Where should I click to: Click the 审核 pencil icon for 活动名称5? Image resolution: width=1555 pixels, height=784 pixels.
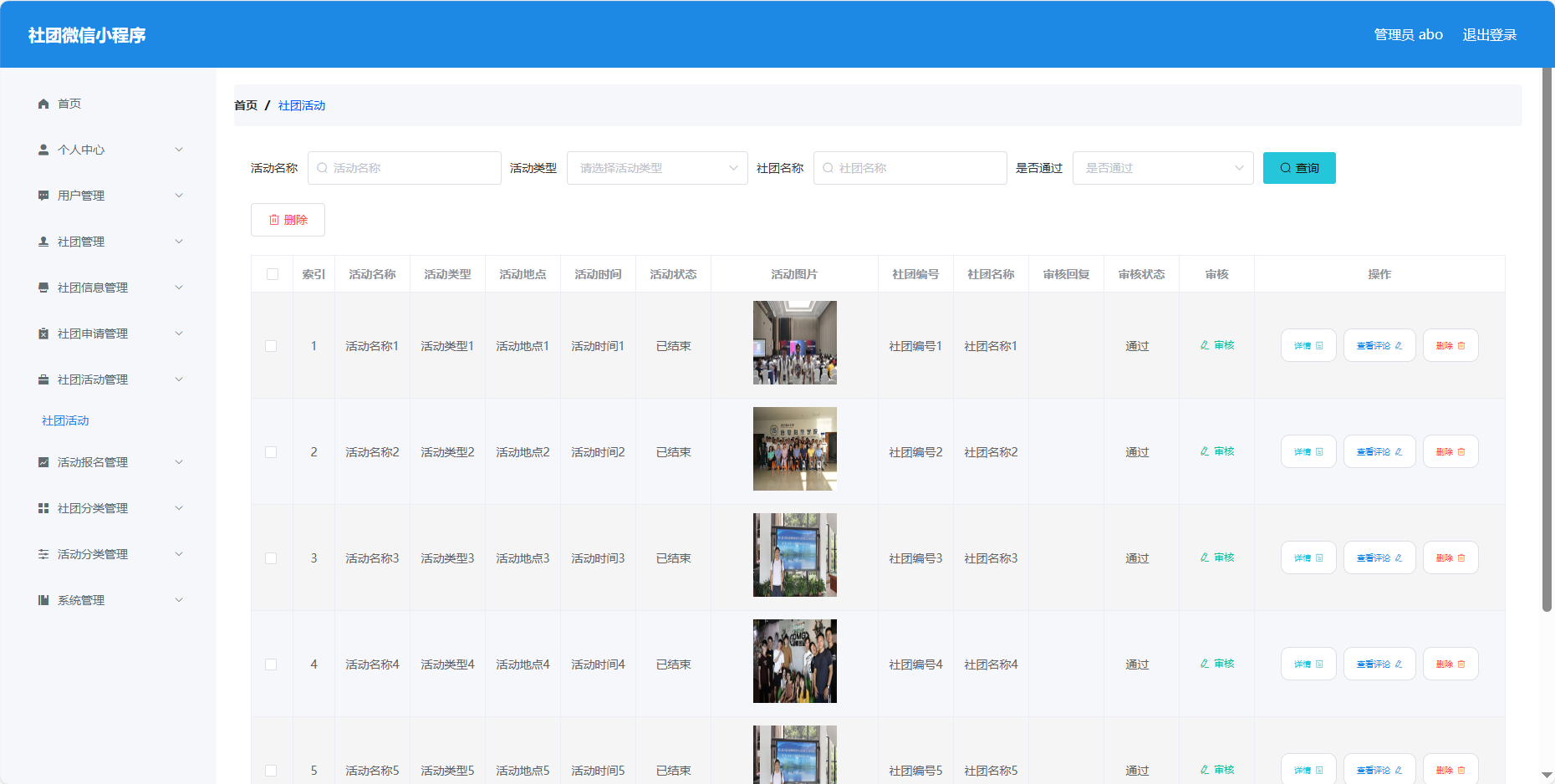tap(1205, 770)
